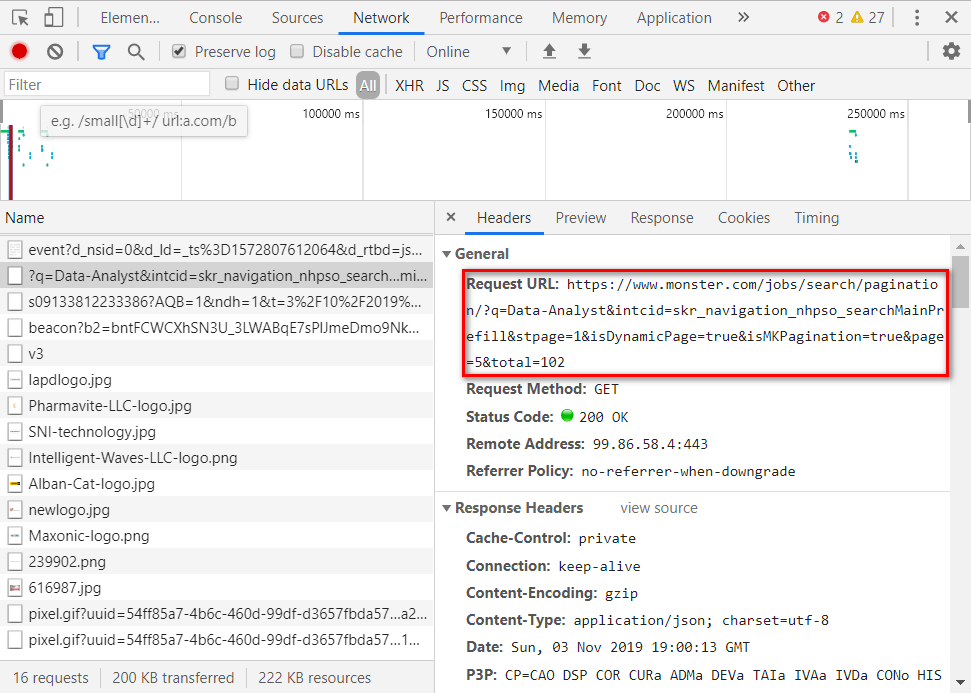The height and width of the screenshot is (693, 971).
Task: Select the 239902.png request row
Action: (216, 562)
